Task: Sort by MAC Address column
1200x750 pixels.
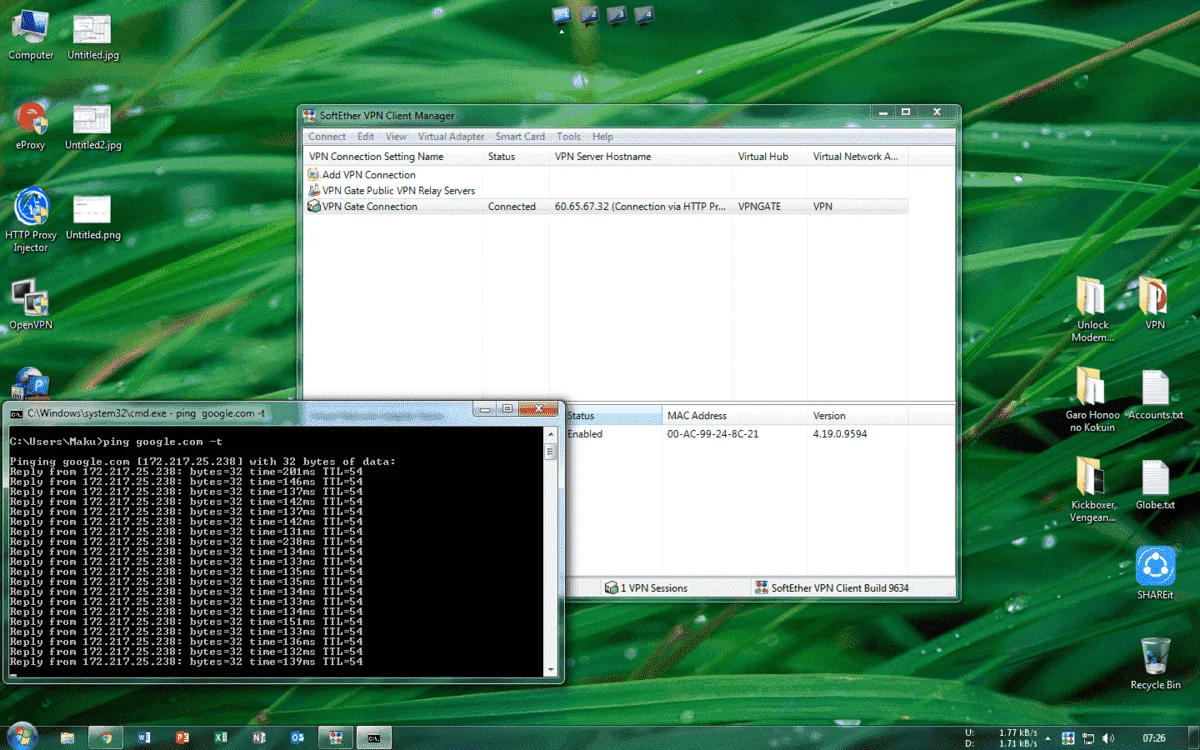Action: pyautogui.click(x=734, y=415)
